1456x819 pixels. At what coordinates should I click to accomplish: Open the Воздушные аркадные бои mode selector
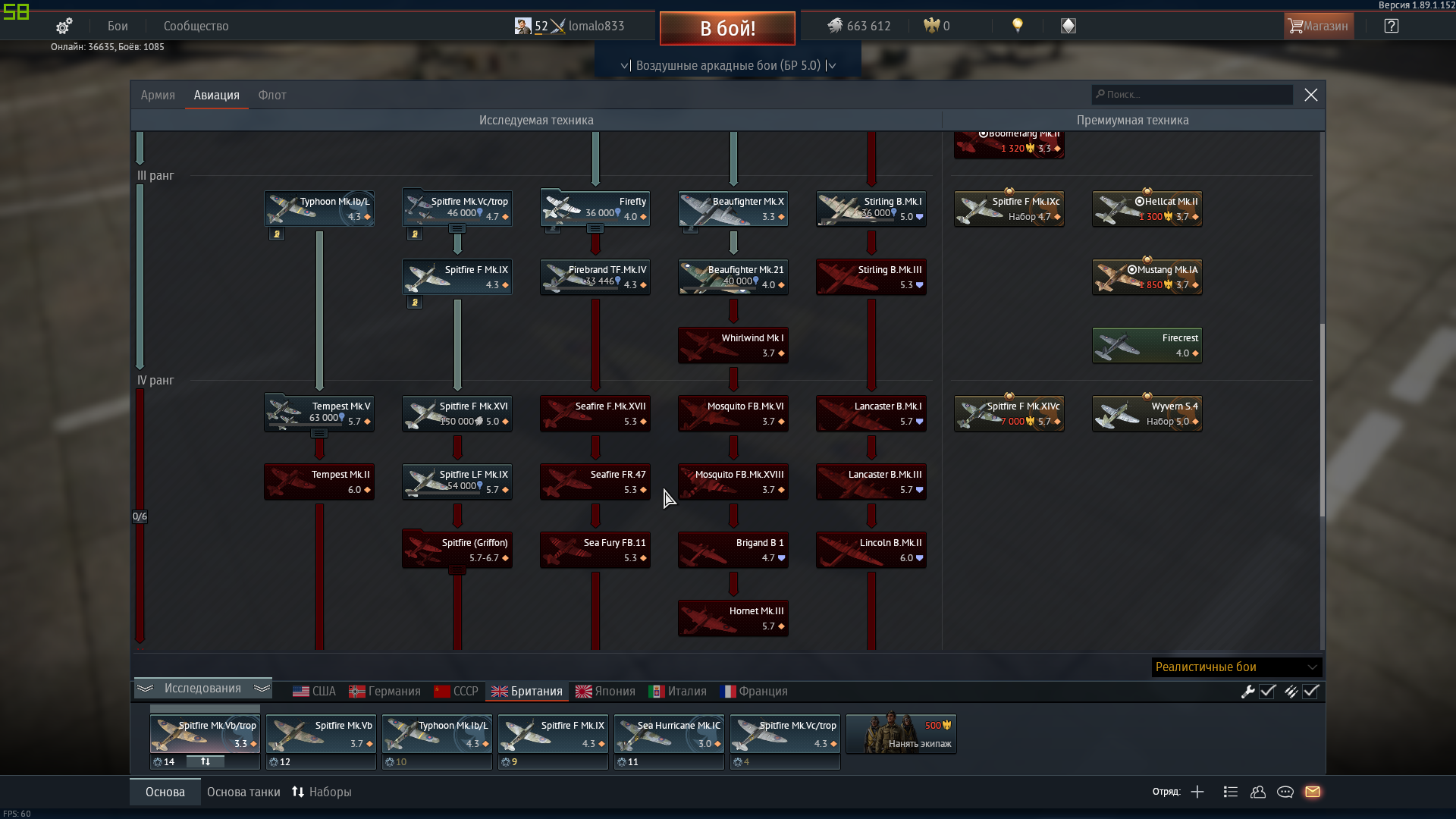click(728, 65)
